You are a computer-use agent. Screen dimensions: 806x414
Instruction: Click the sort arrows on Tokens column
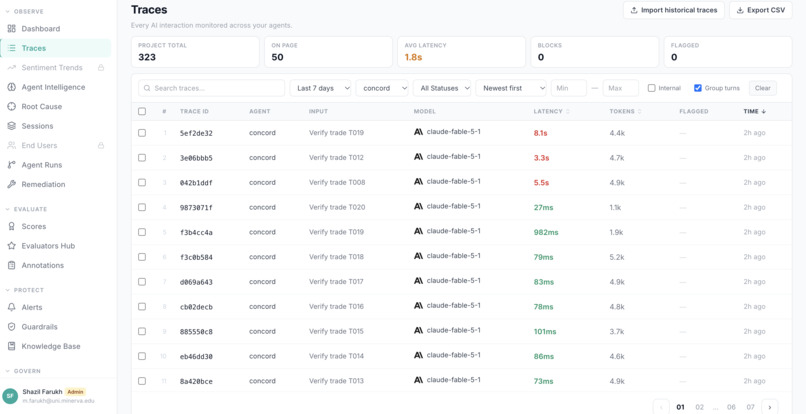[639, 112]
